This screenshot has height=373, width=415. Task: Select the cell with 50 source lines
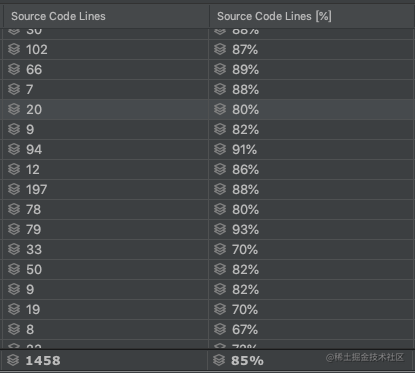click(x=106, y=269)
